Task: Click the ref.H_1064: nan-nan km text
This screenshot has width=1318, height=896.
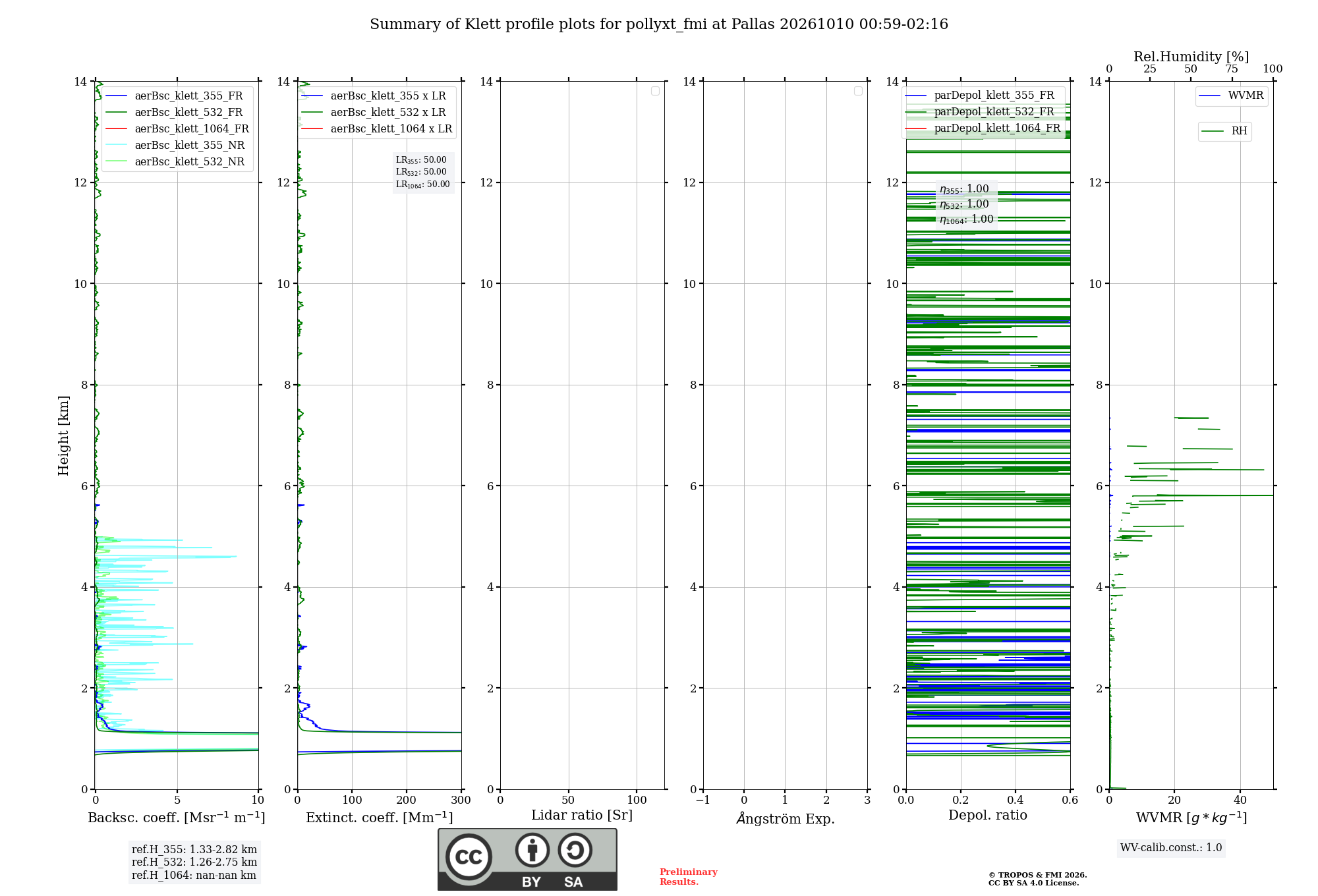Action: (x=194, y=875)
